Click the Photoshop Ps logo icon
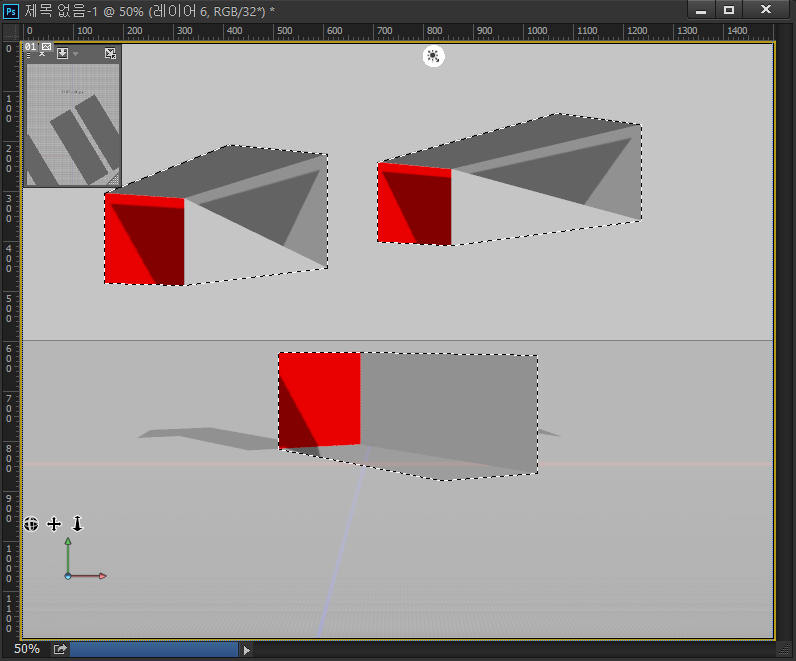The height and width of the screenshot is (661, 796). click(x=11, y=10)
